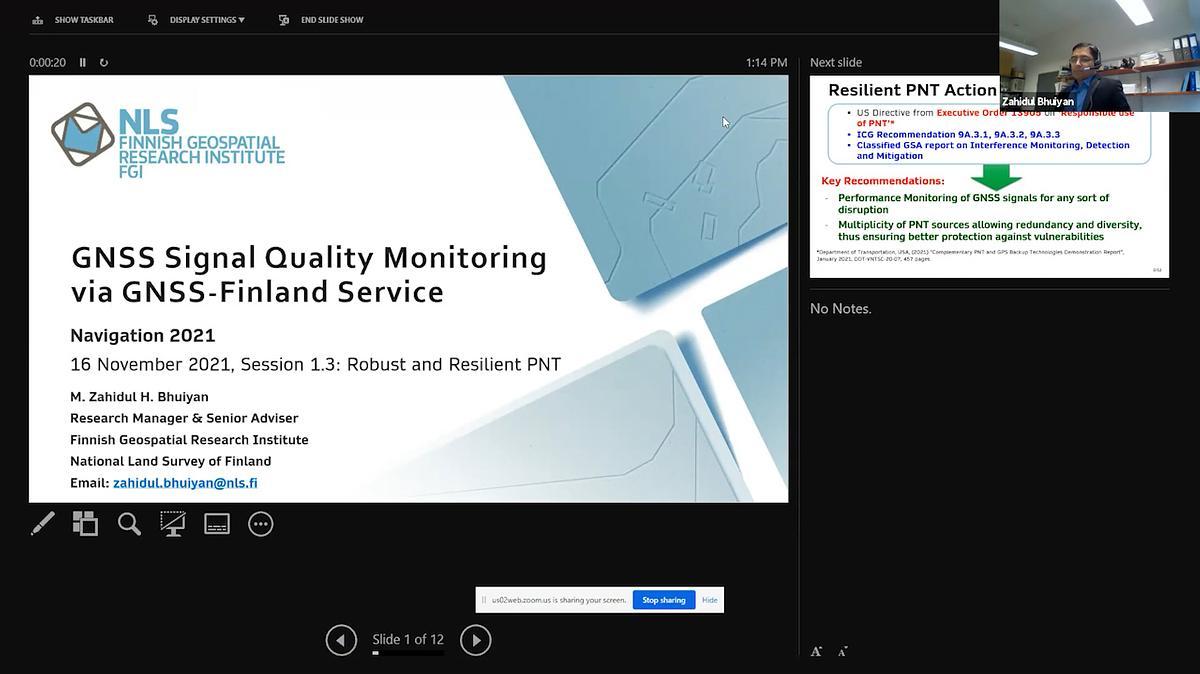Go to the previous slide
The height and width of the screenshot is (674, 1200).
[341, 640]
